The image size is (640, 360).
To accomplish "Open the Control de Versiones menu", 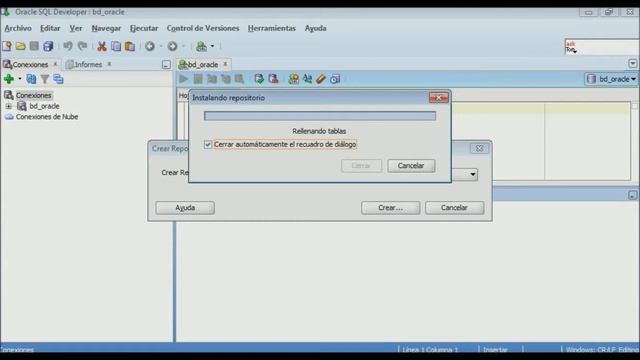I will point(203,28).
